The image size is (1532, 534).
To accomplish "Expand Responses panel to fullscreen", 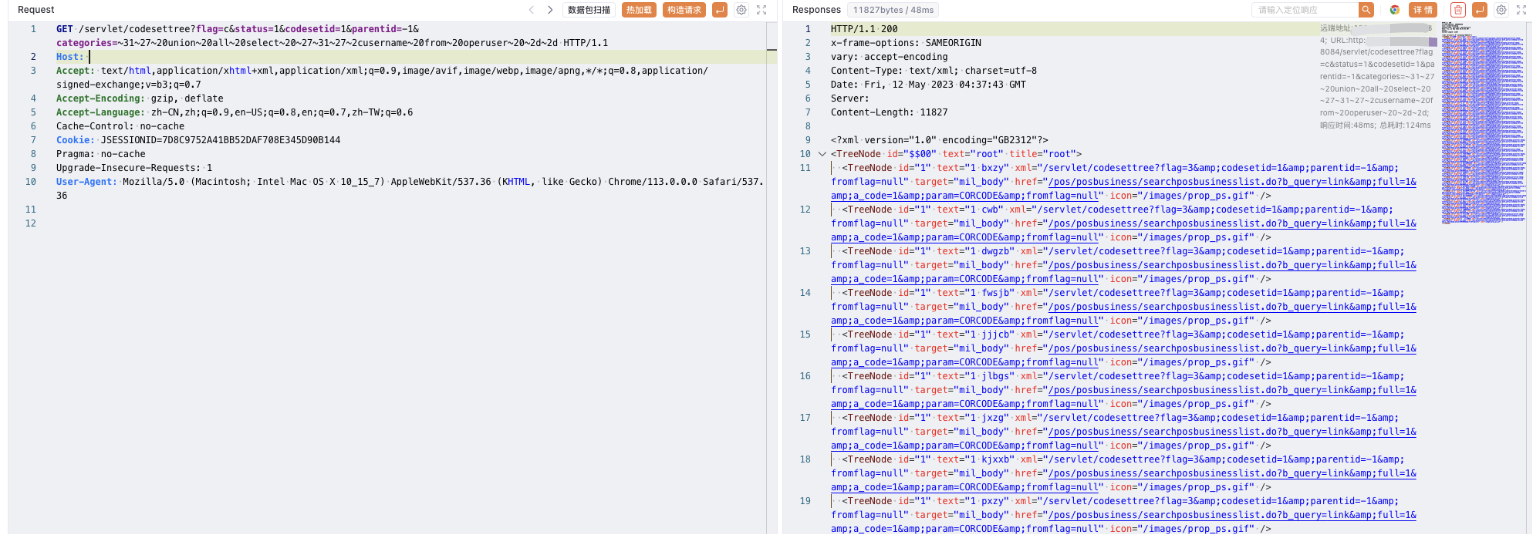I will [x=1521, y=10].
